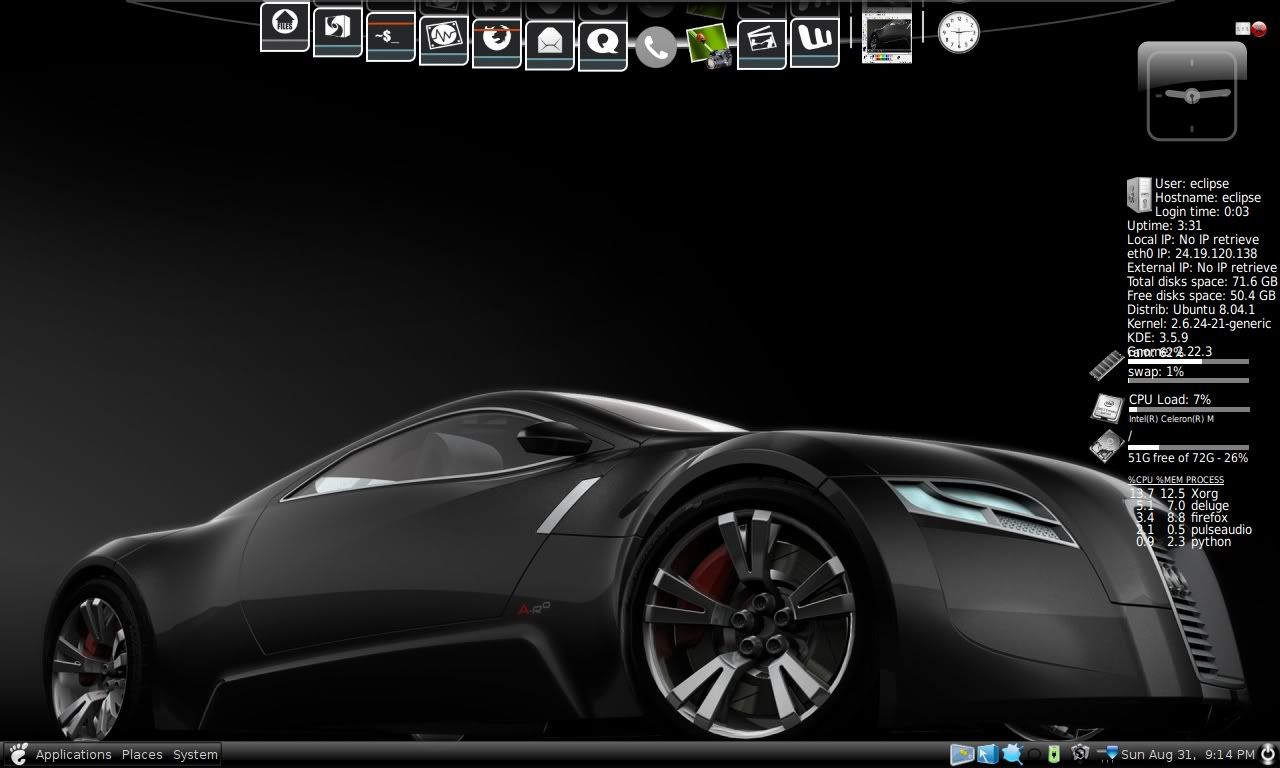1280x768 pixels.
Task: Click 'Kernel: 2.6.24-21-generic' text
Action: point(1199,324)
